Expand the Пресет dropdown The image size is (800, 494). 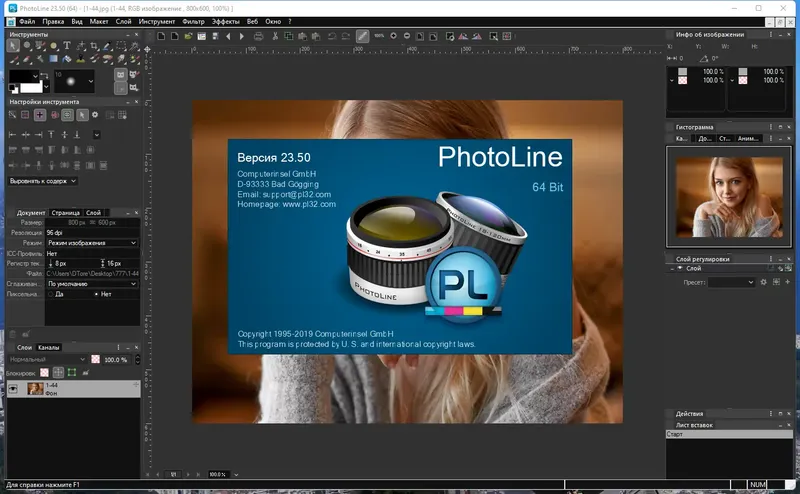732,283
